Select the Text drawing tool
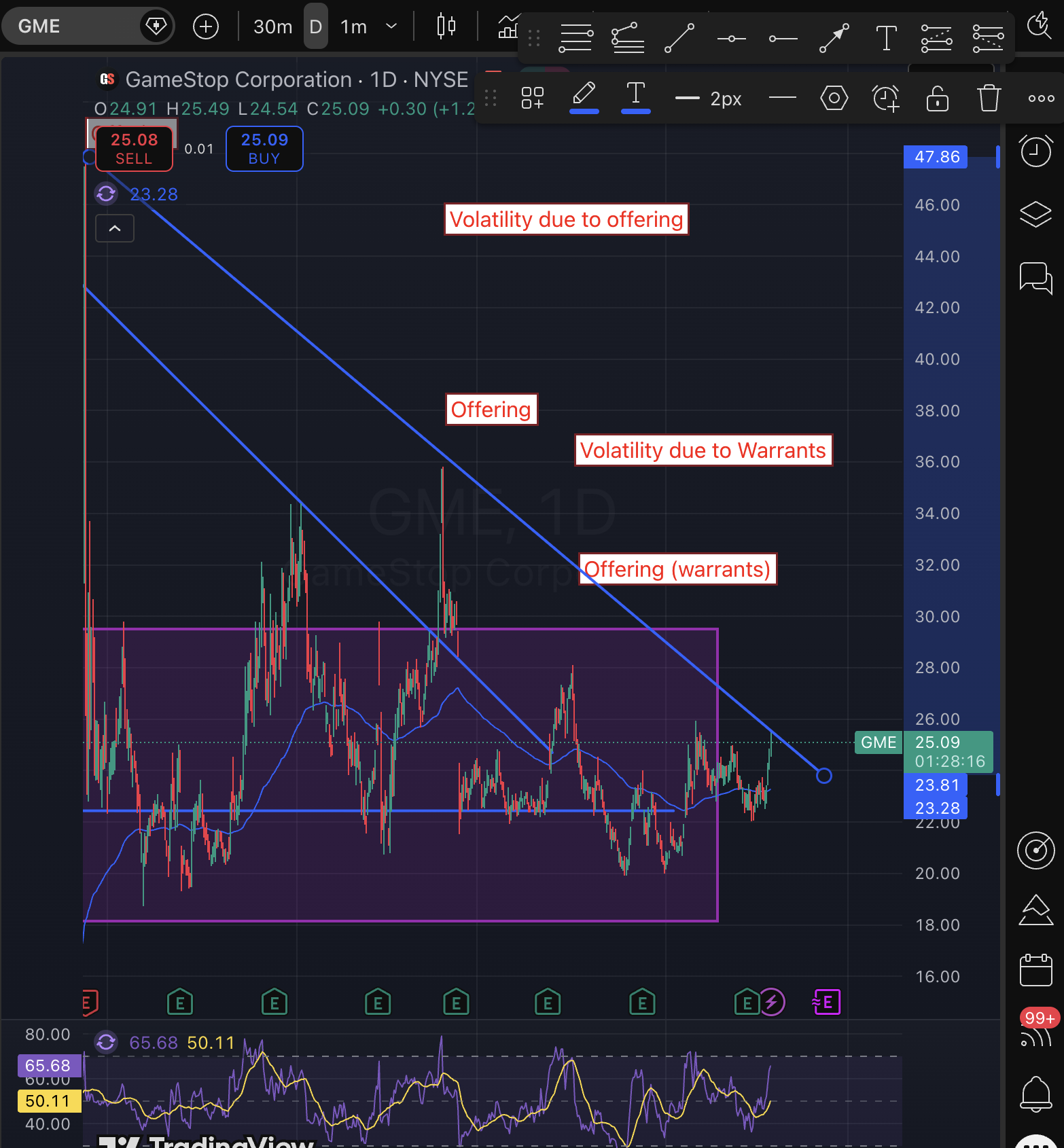 pos(886,38)
